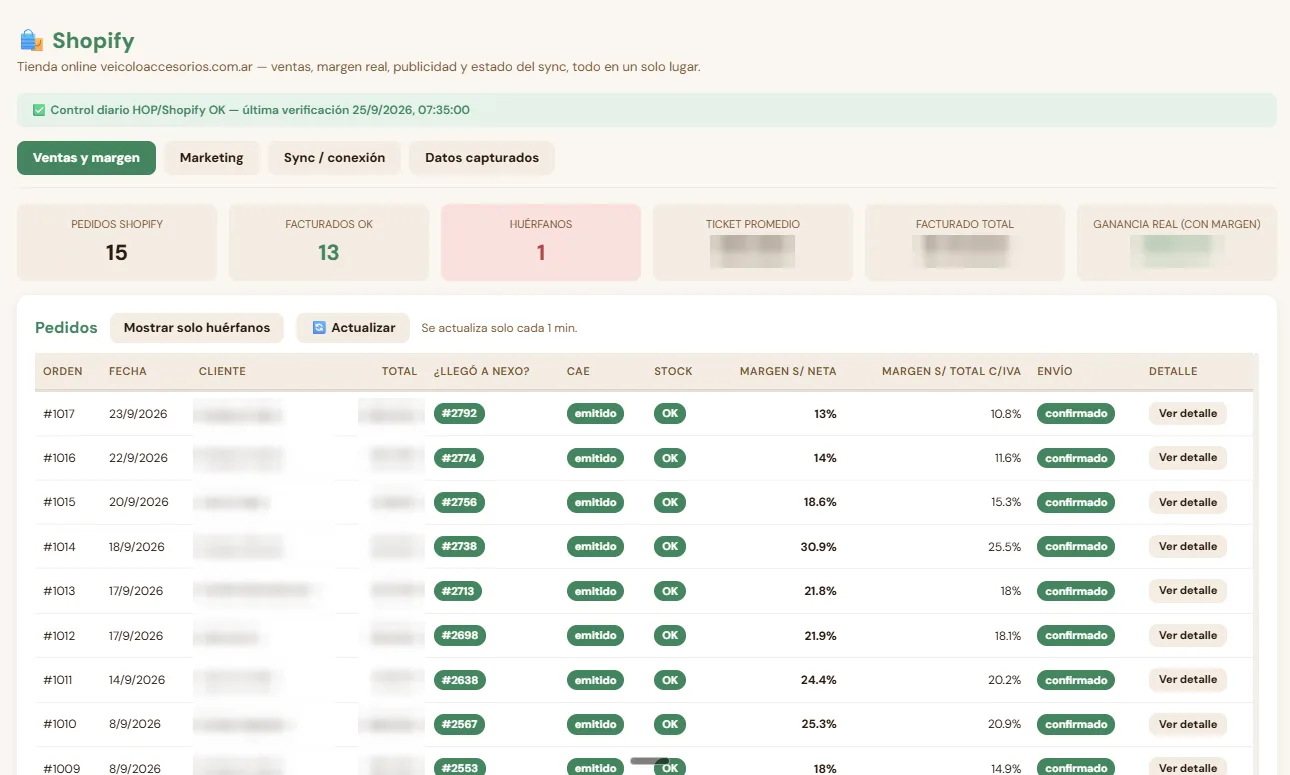Click the Nexo badge #2774
Screen dimensions: 1290x775
[x=459, y=458]
